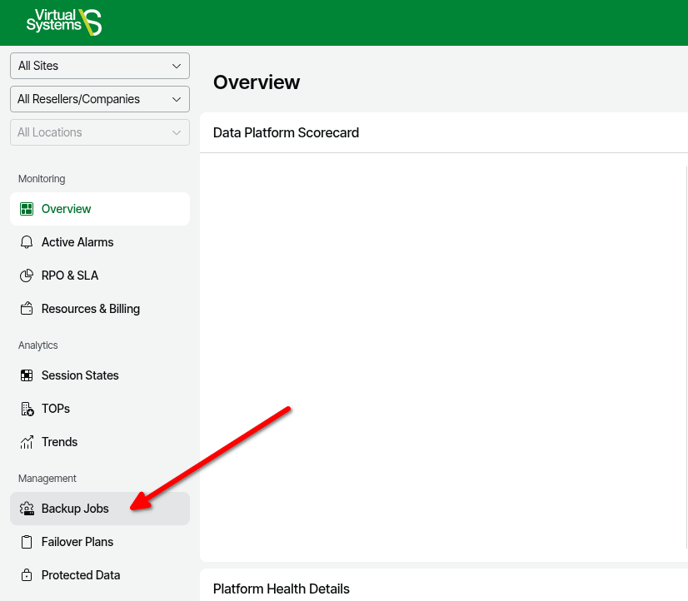The height and width of the screenshot is (601, 688).
Task: Click the Data Platform Scorecard header
Action: [286, 133]
